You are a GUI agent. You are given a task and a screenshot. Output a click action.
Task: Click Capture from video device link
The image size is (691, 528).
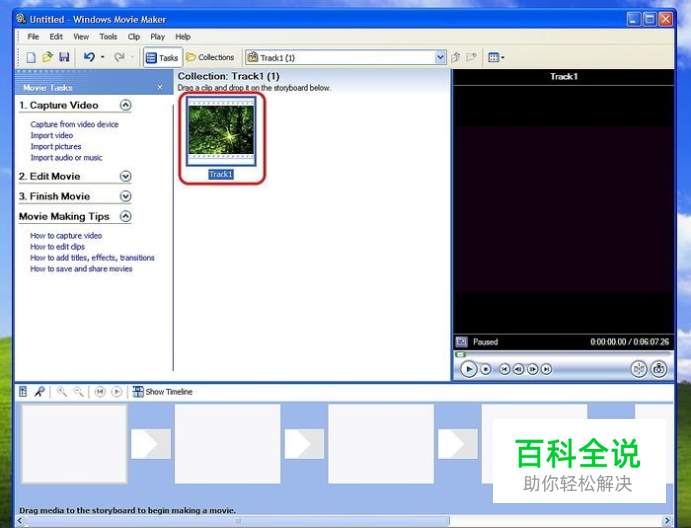[x=74, y=124]
